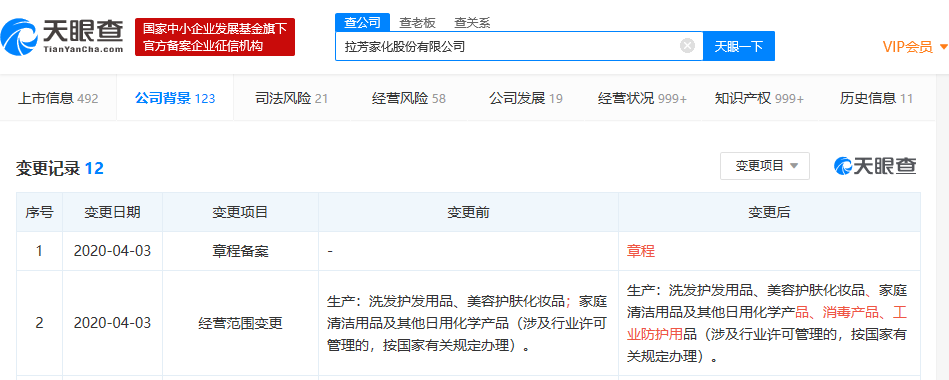Click the red 章程 link in 变更后

coord(641,251)
